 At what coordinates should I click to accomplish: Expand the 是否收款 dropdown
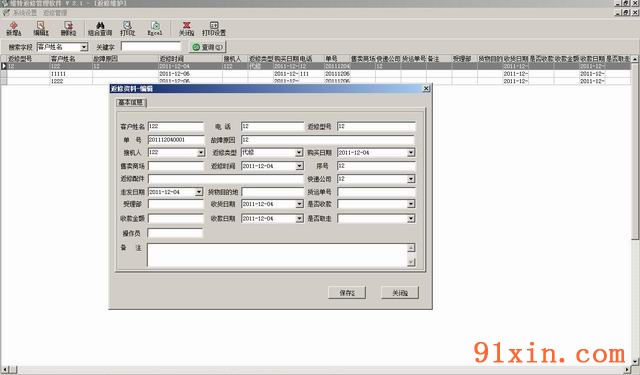(x=411, y=204)
